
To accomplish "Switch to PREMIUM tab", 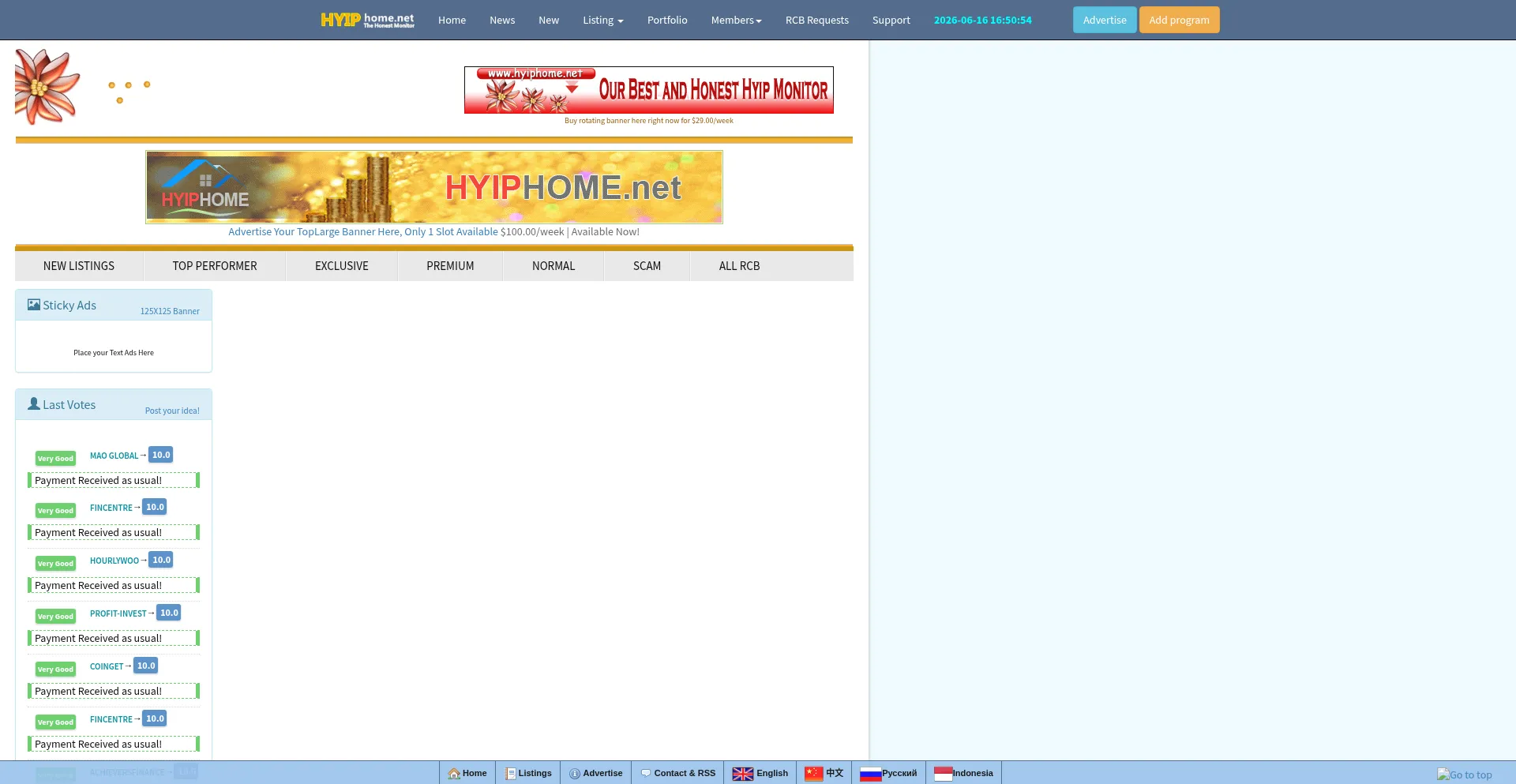I will (x=450, y=266).
